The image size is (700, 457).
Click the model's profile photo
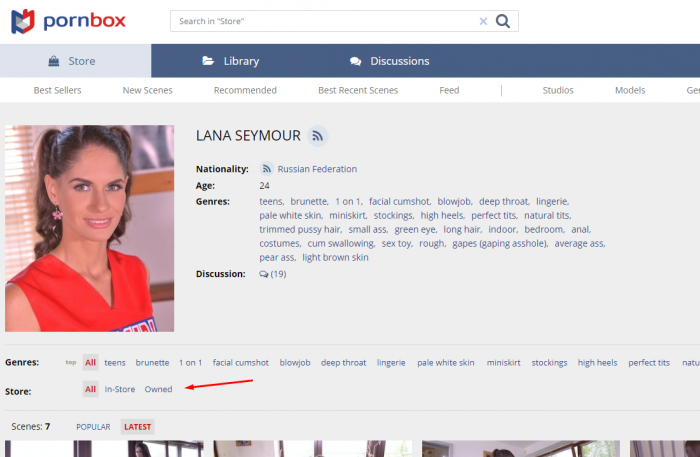(89, 228)
